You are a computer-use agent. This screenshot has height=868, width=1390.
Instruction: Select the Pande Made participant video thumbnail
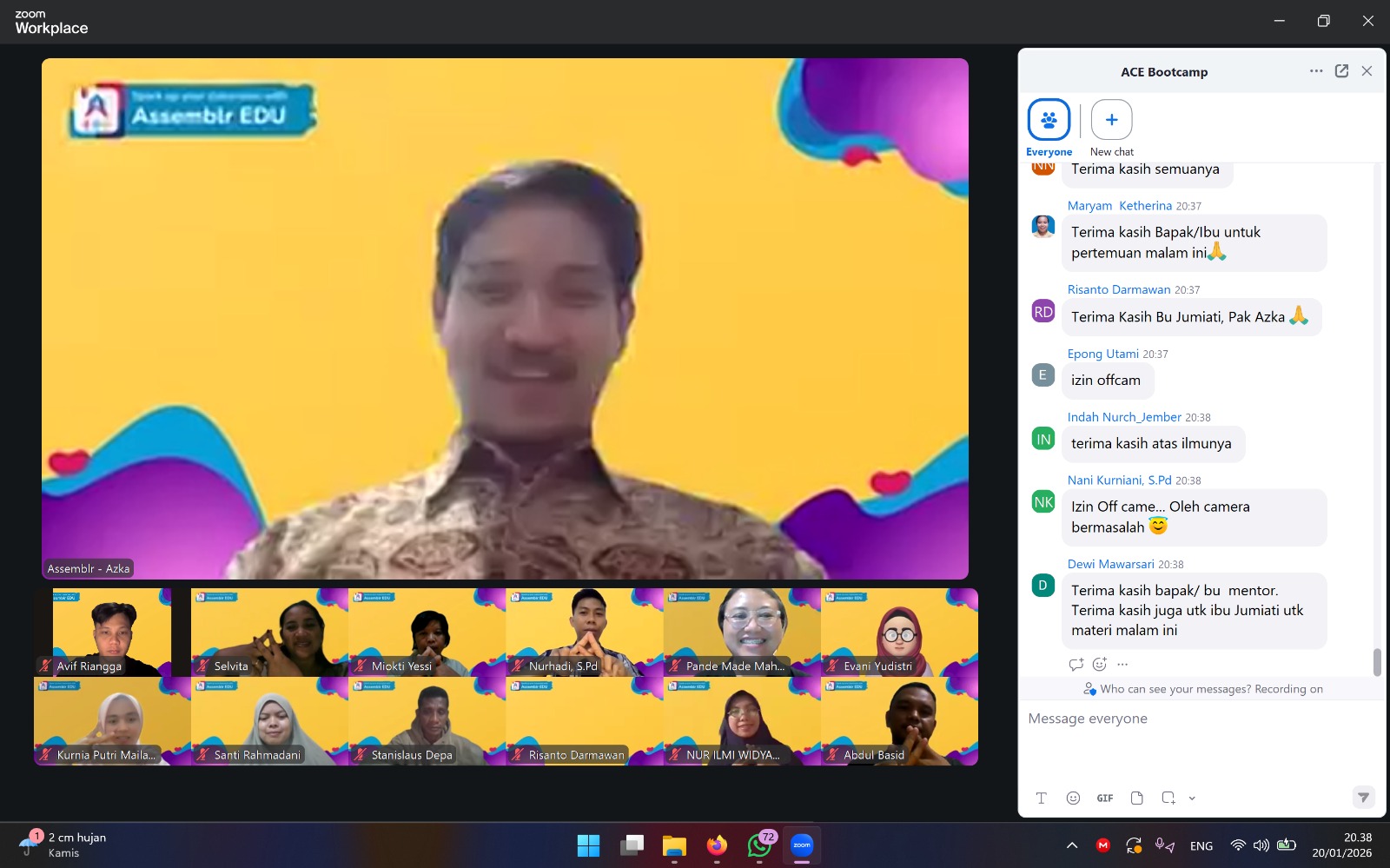click(x=742, y=633)
